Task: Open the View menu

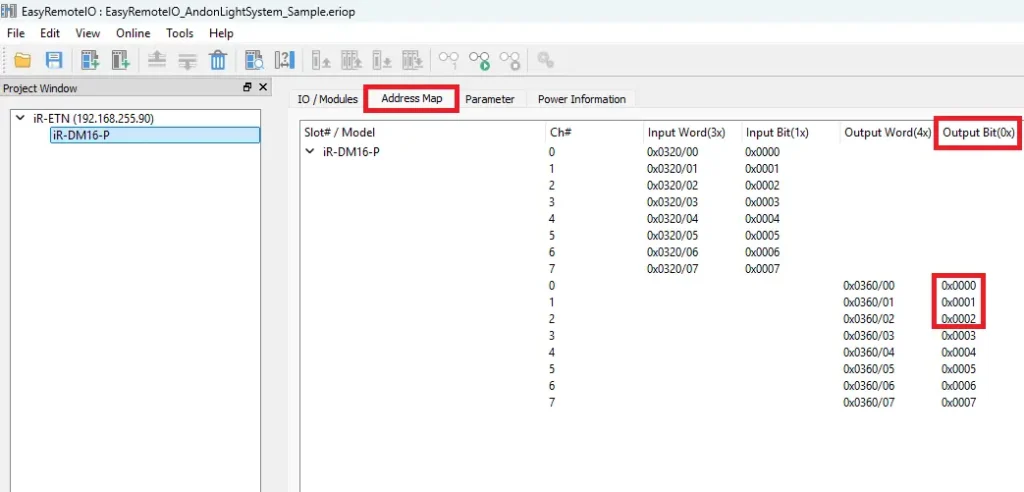Action: coord(88,33)
